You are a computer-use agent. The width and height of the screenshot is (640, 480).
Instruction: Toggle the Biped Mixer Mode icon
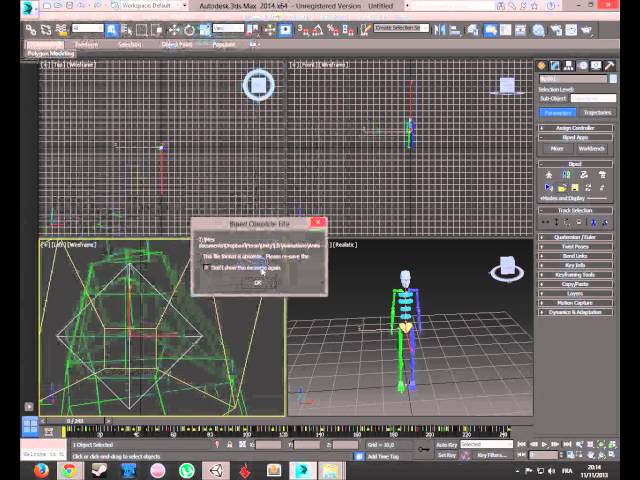602,175
